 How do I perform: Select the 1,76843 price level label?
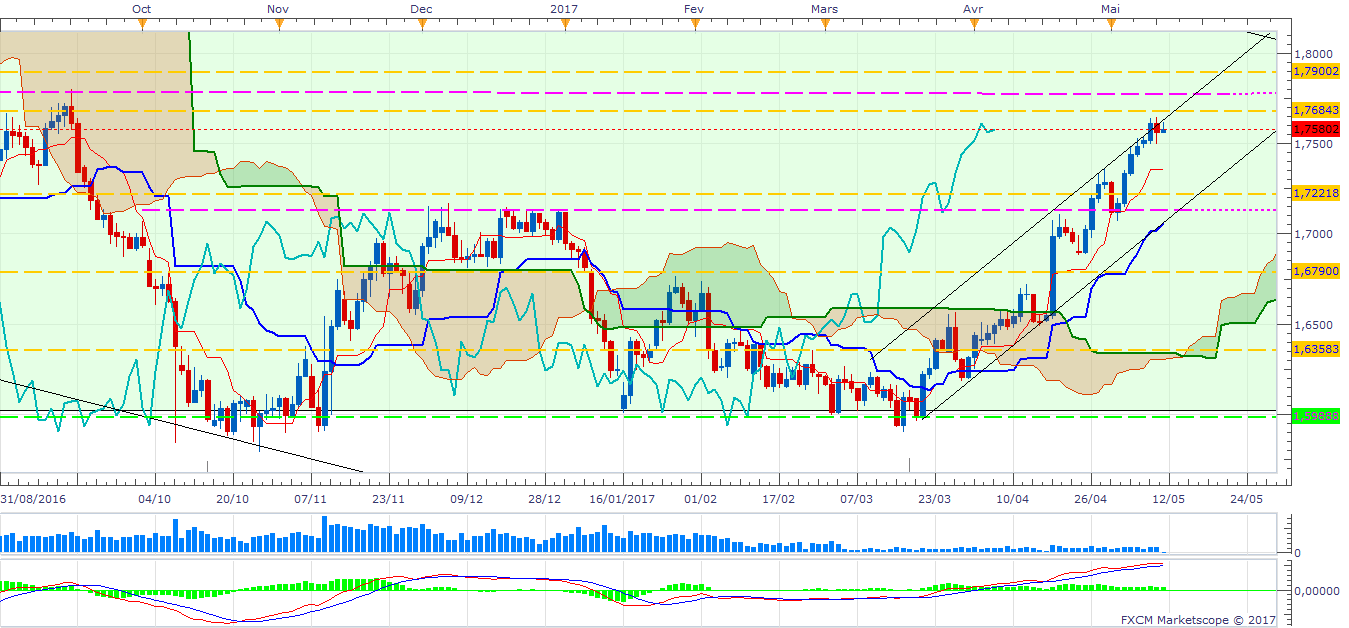click(1315, 110)
